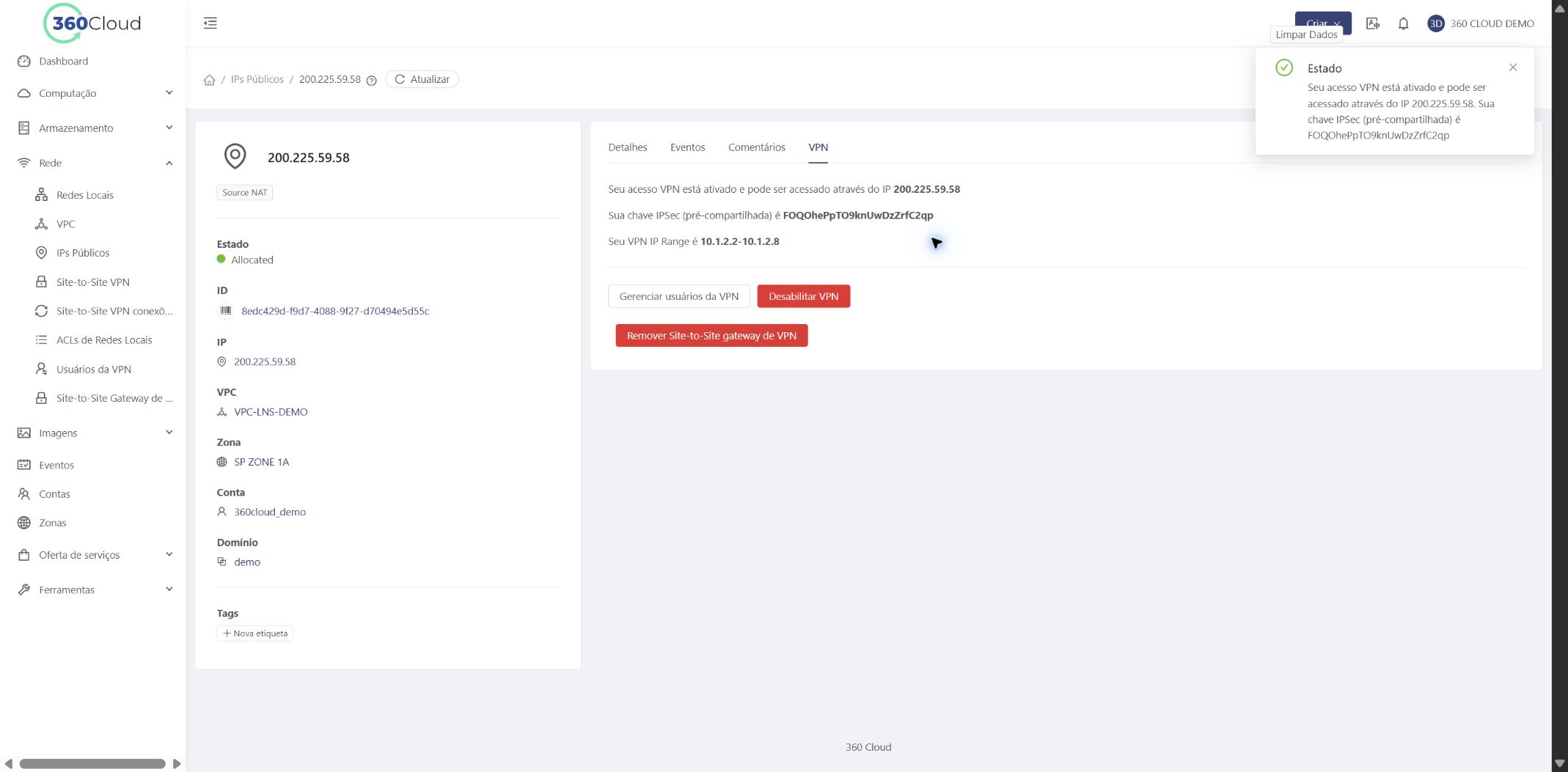Open Contas in the sidebar
This screenshot has width=1568, height=772.
(54, 494)
